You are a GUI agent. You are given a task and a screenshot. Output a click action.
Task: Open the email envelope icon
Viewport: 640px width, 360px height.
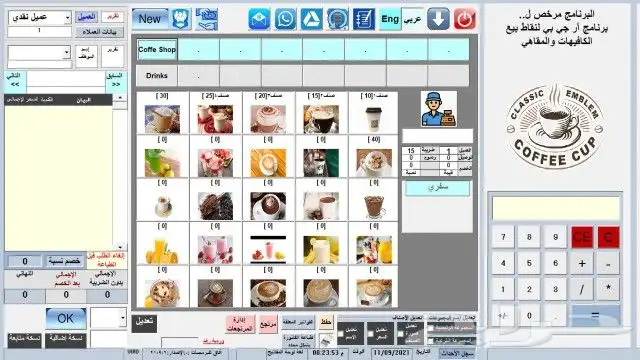click(x=259, y=19)
